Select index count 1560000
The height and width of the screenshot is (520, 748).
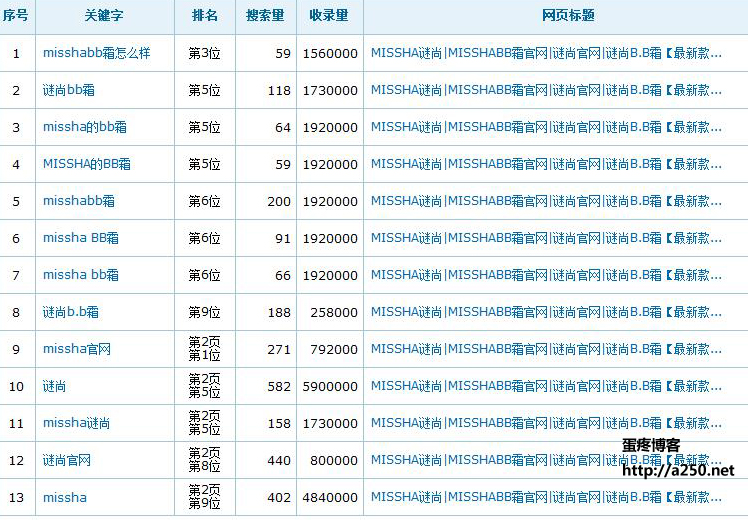pyautogui.click(x=330, y=53)
